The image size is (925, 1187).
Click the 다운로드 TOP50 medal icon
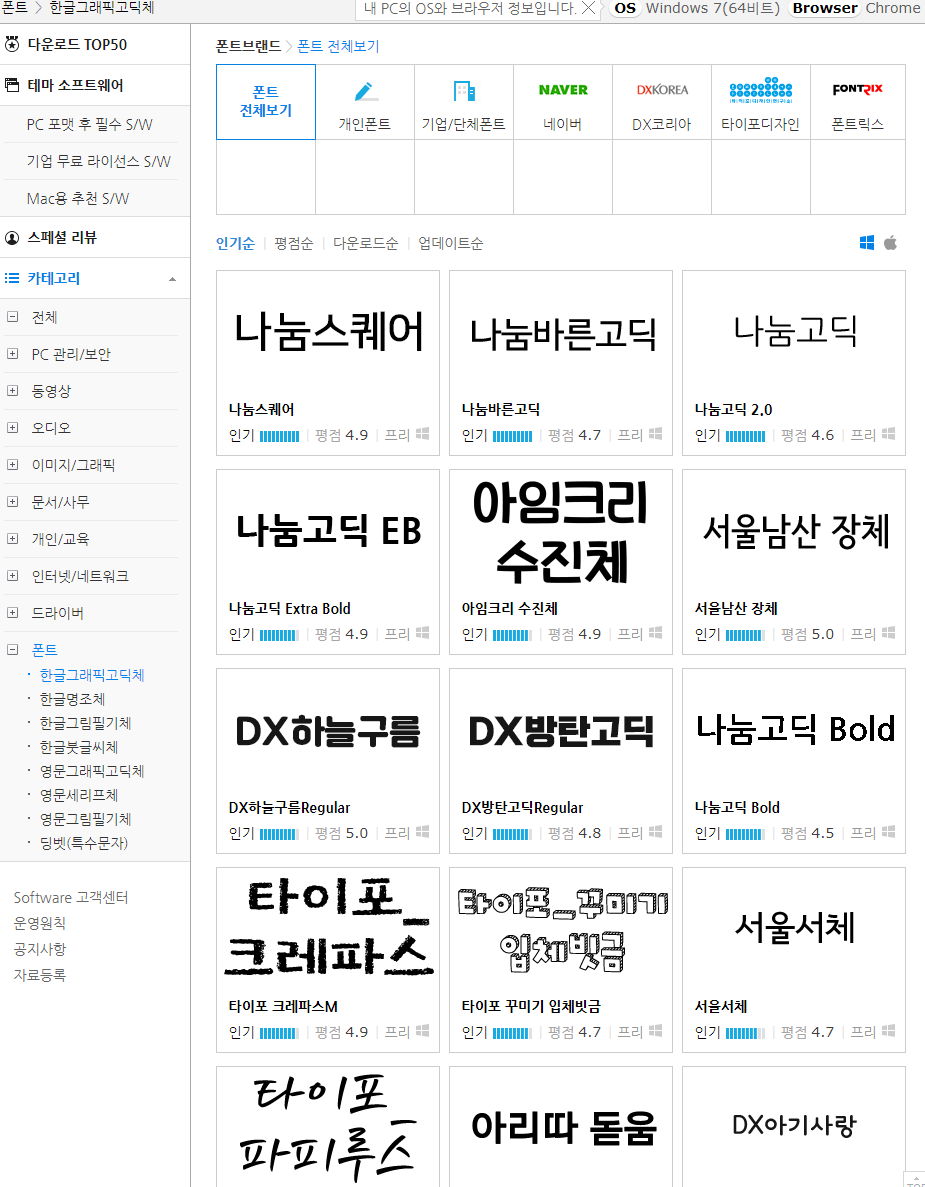coord(12,44)
